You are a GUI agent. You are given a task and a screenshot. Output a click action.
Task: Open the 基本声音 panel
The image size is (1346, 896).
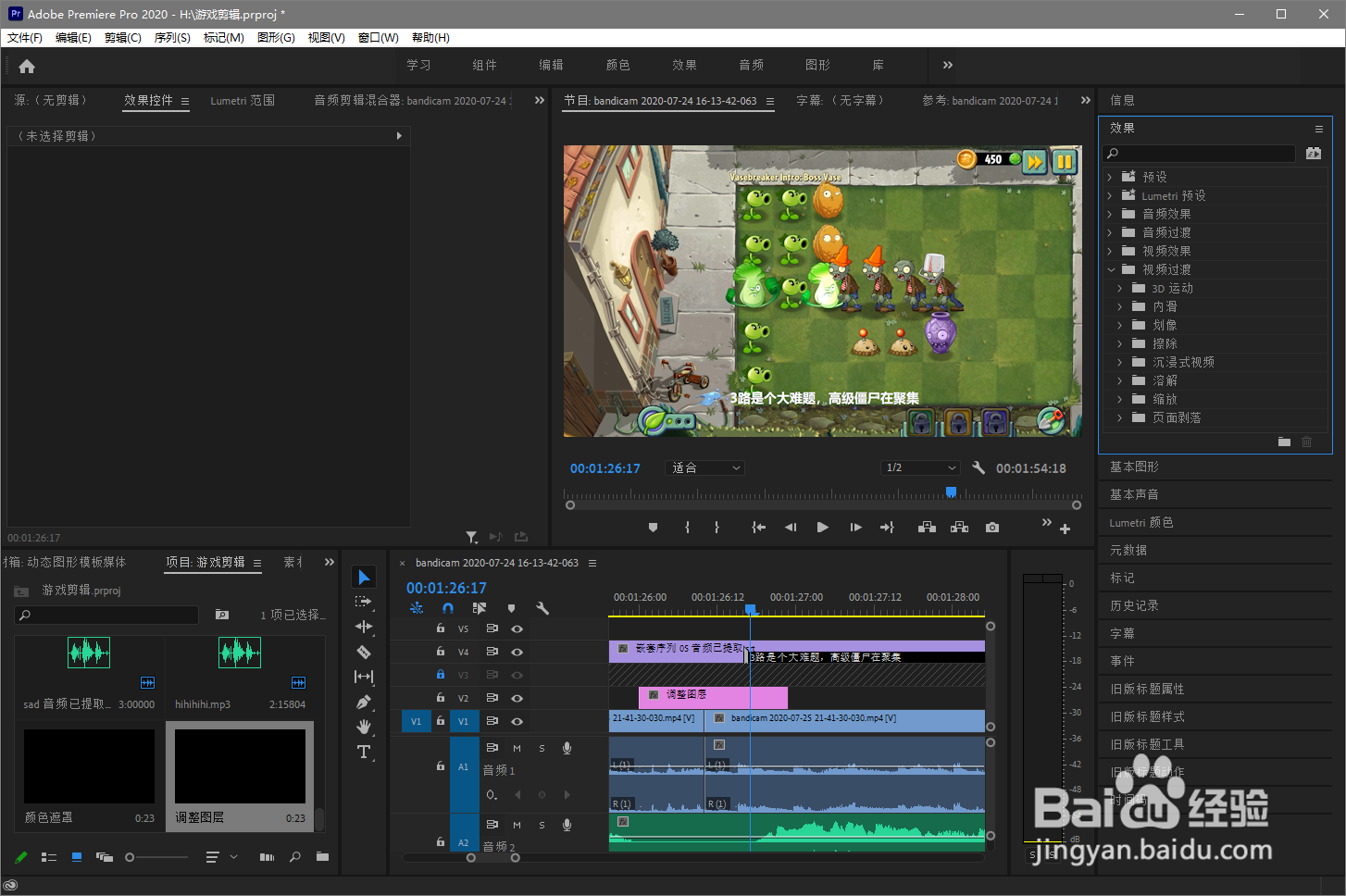pyautogui.click(x=1135, y=495)
